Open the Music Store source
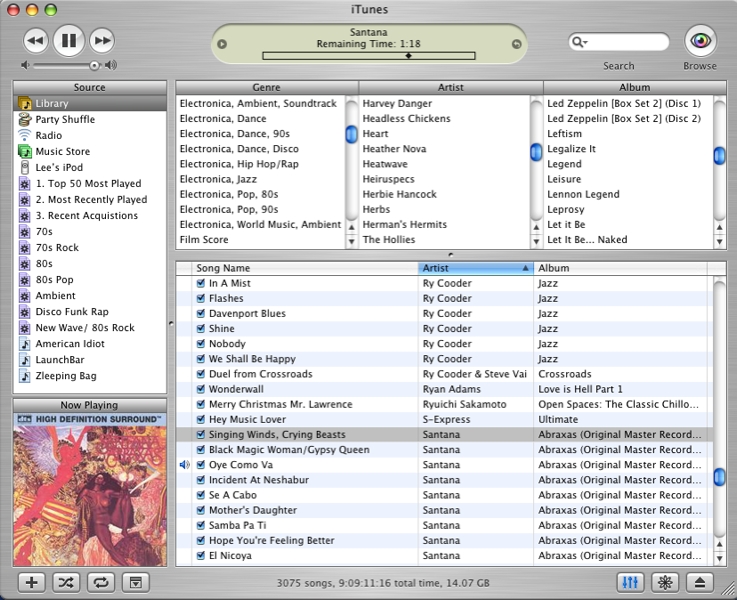The height and width of the screenshot is (600, 737). tap(63, 151)
